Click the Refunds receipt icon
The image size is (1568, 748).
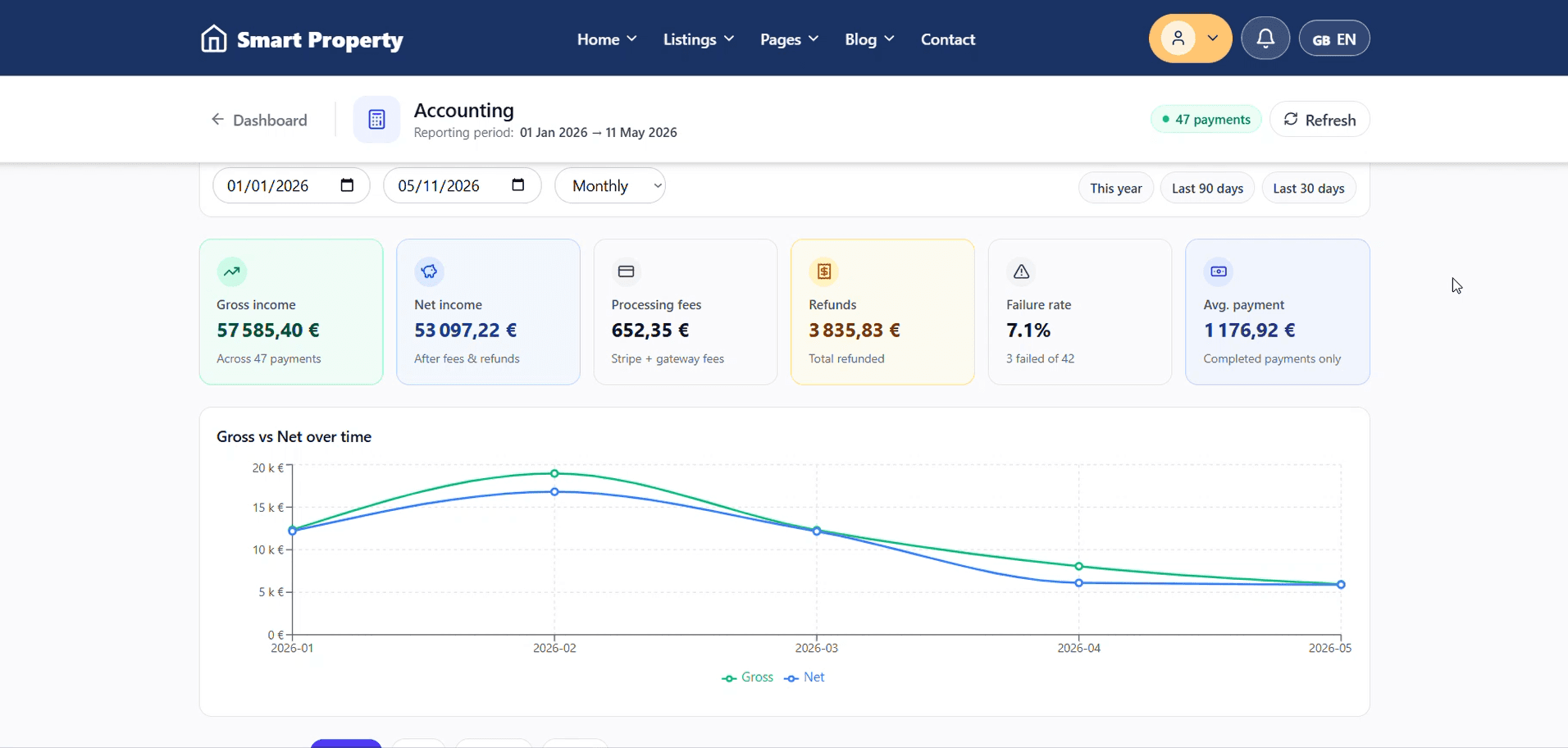tap(824, 271)
